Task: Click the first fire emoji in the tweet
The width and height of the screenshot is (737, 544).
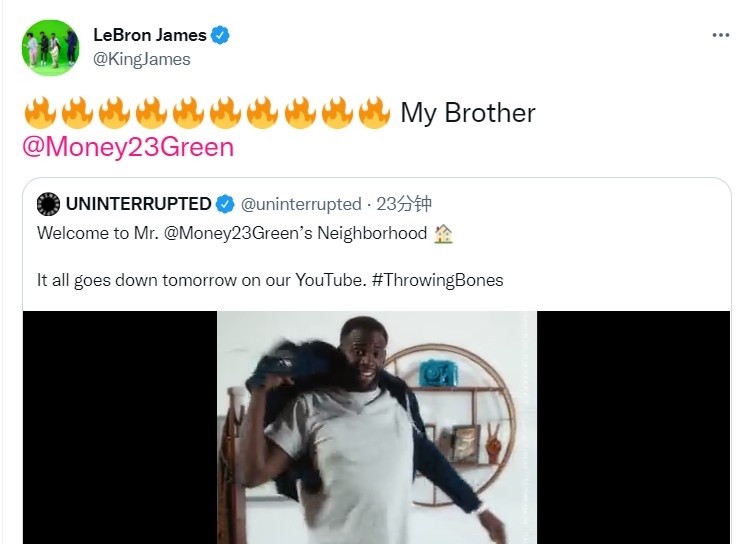Action: click(40, 113)
